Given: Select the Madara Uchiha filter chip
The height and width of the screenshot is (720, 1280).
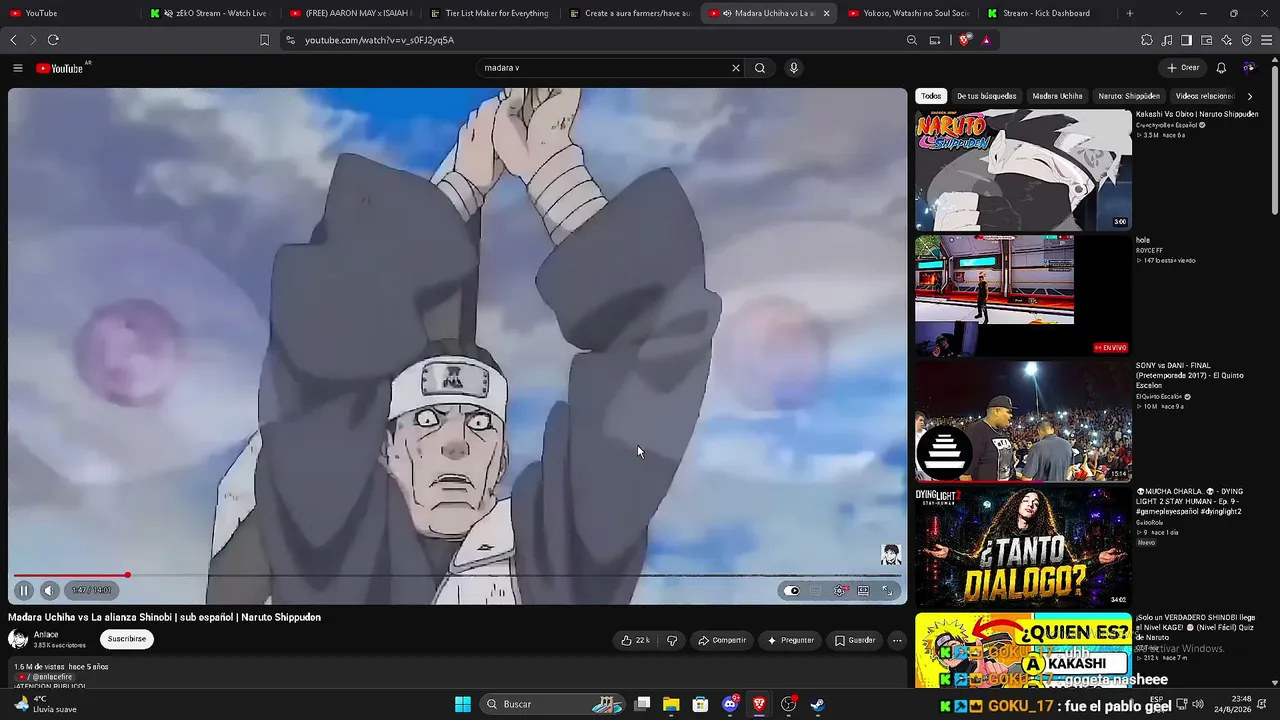Looking at the screenshot, I should [x=1057, y=96].
